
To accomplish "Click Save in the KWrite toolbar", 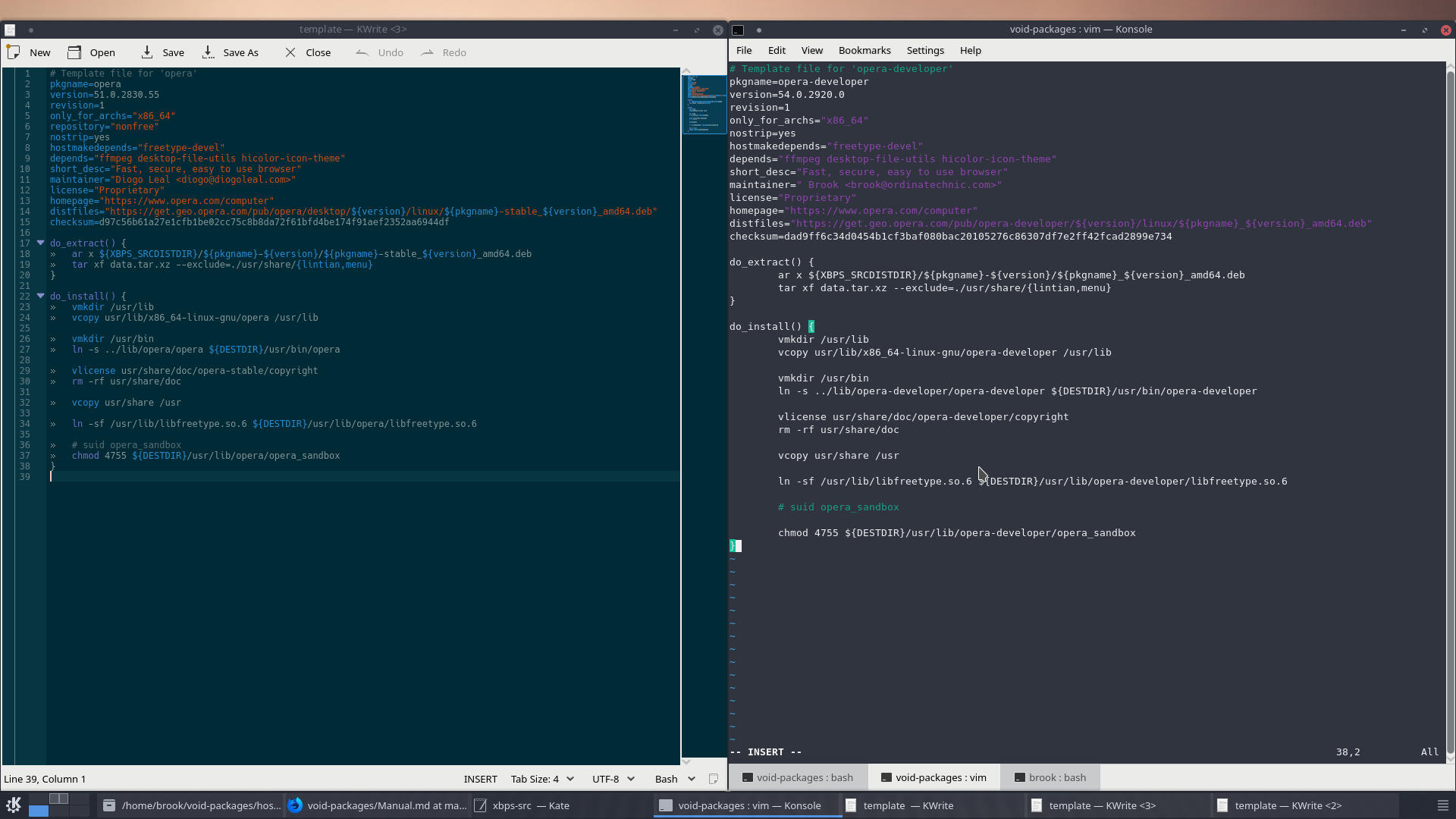I will 162,52.
